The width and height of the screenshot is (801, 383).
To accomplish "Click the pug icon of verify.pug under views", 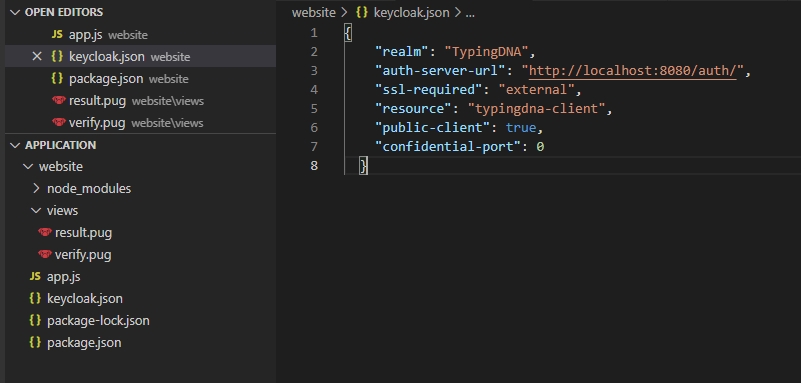I will click(45, 254).
